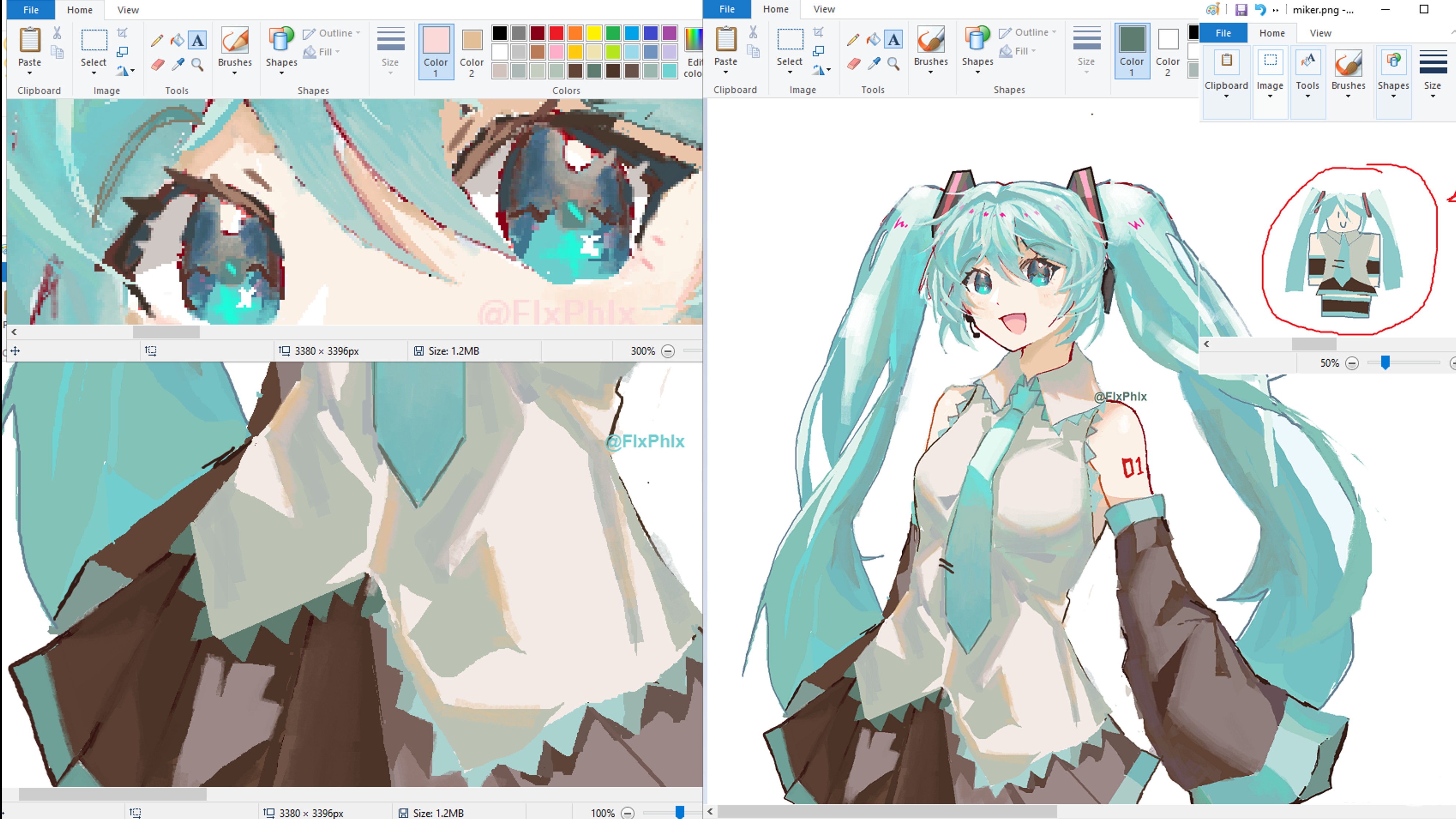Select Fill with color bucket in top-left Paint window

coord(178,40)
